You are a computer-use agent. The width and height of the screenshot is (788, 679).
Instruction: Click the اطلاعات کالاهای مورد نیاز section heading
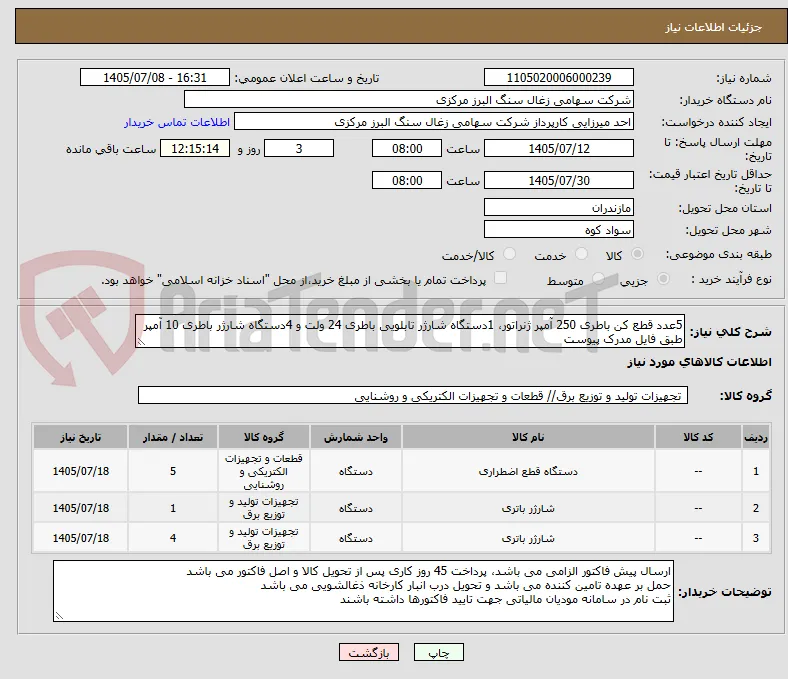[699, 362]
